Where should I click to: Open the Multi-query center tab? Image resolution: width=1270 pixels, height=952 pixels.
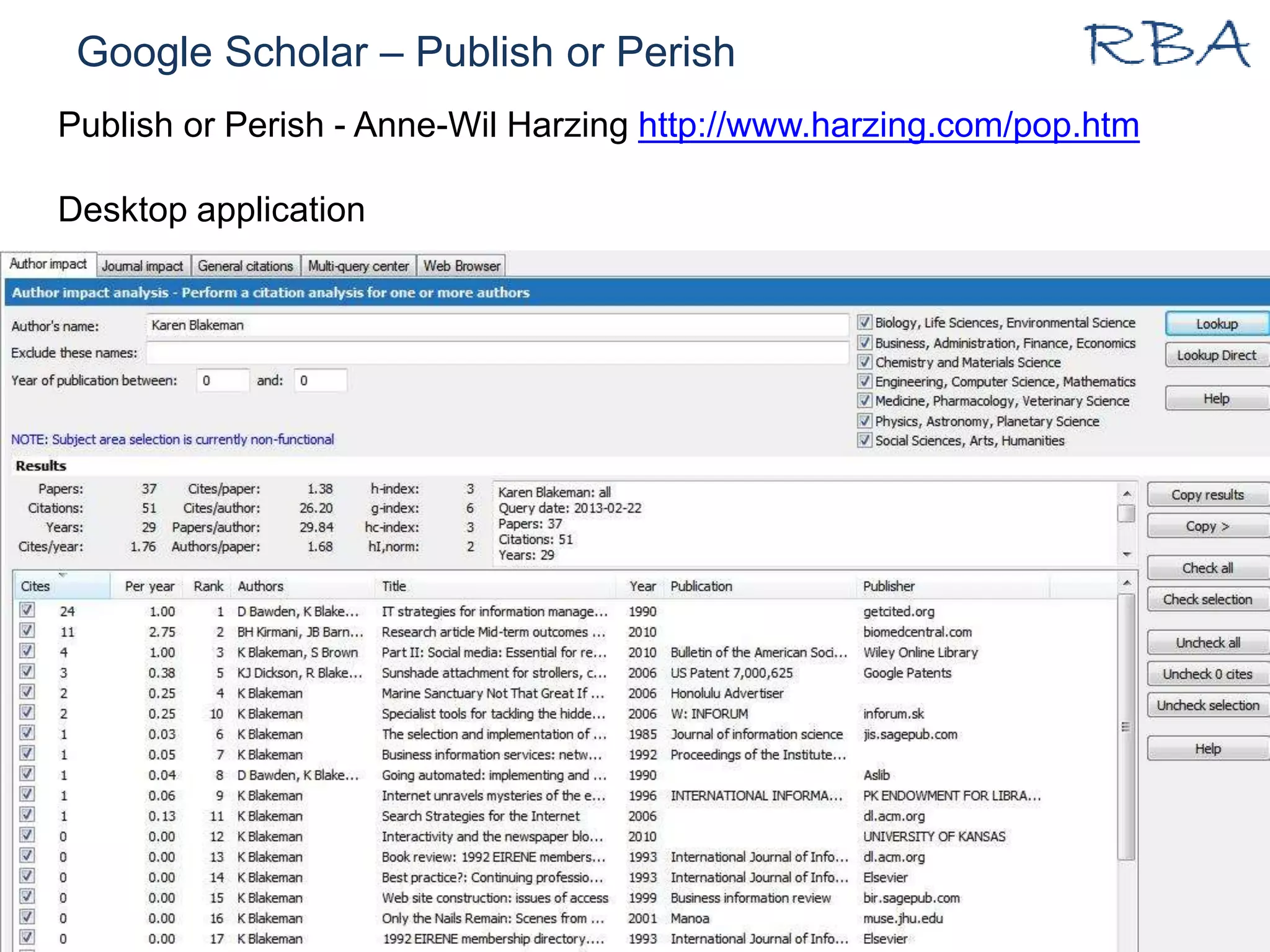tap(358, 266)
